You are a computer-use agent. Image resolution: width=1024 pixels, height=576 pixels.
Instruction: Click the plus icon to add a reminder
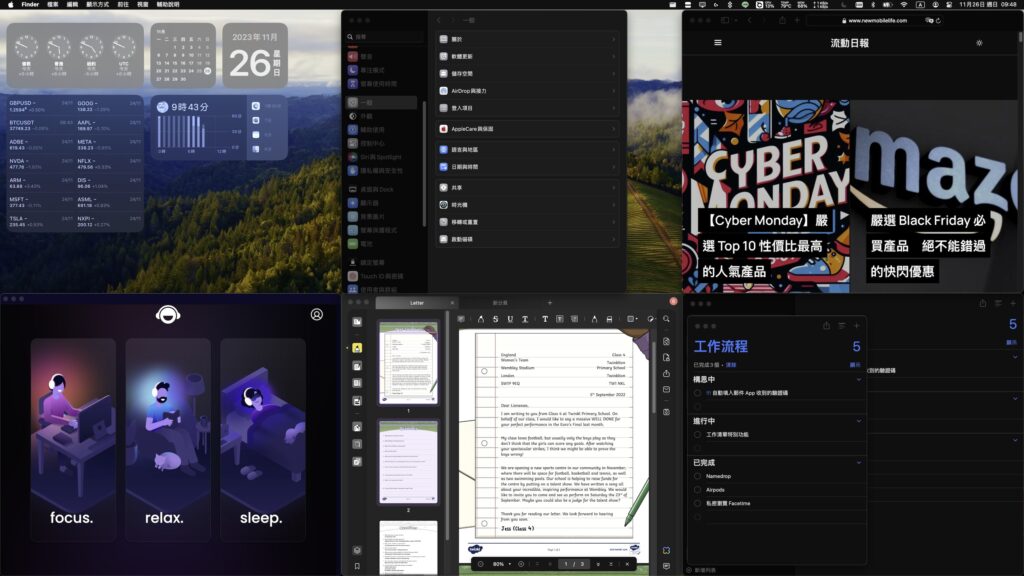pyautogui.click(x=856, y=326)
